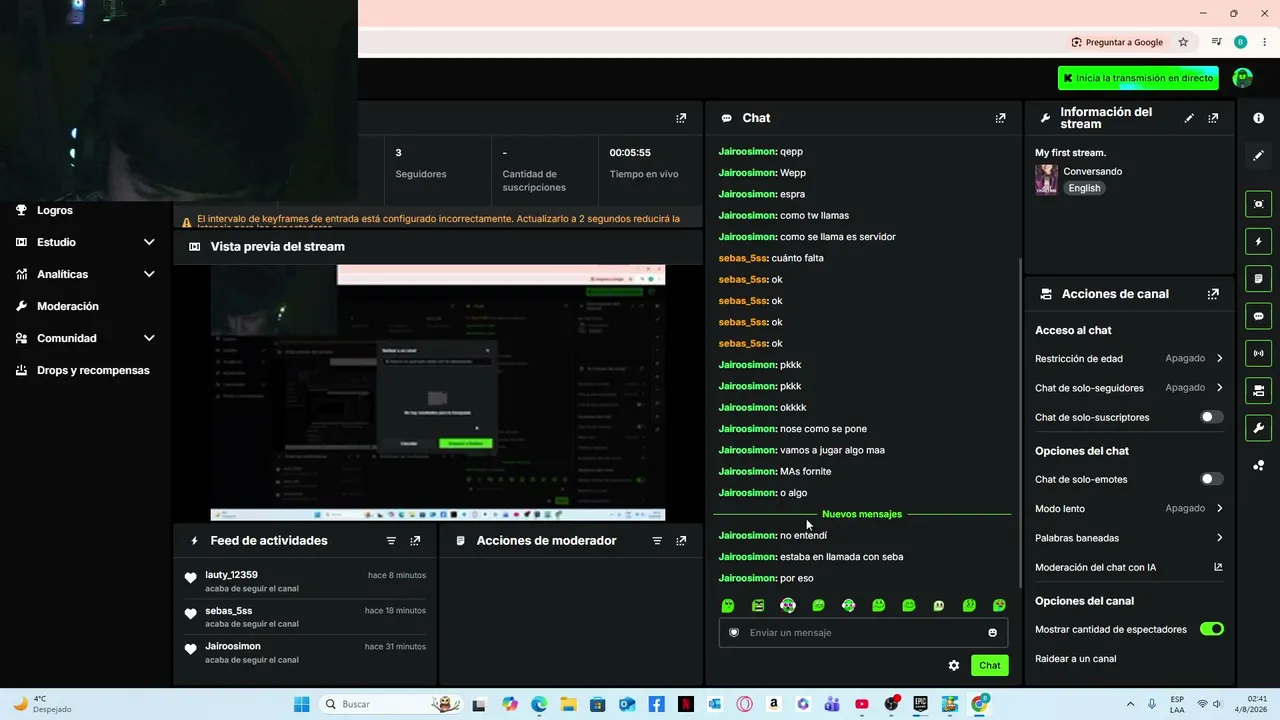The height and width of the screenshot is (720, 1280).
Task: Open Drops y recompensas in the sidebar
Action: point(93,370)
